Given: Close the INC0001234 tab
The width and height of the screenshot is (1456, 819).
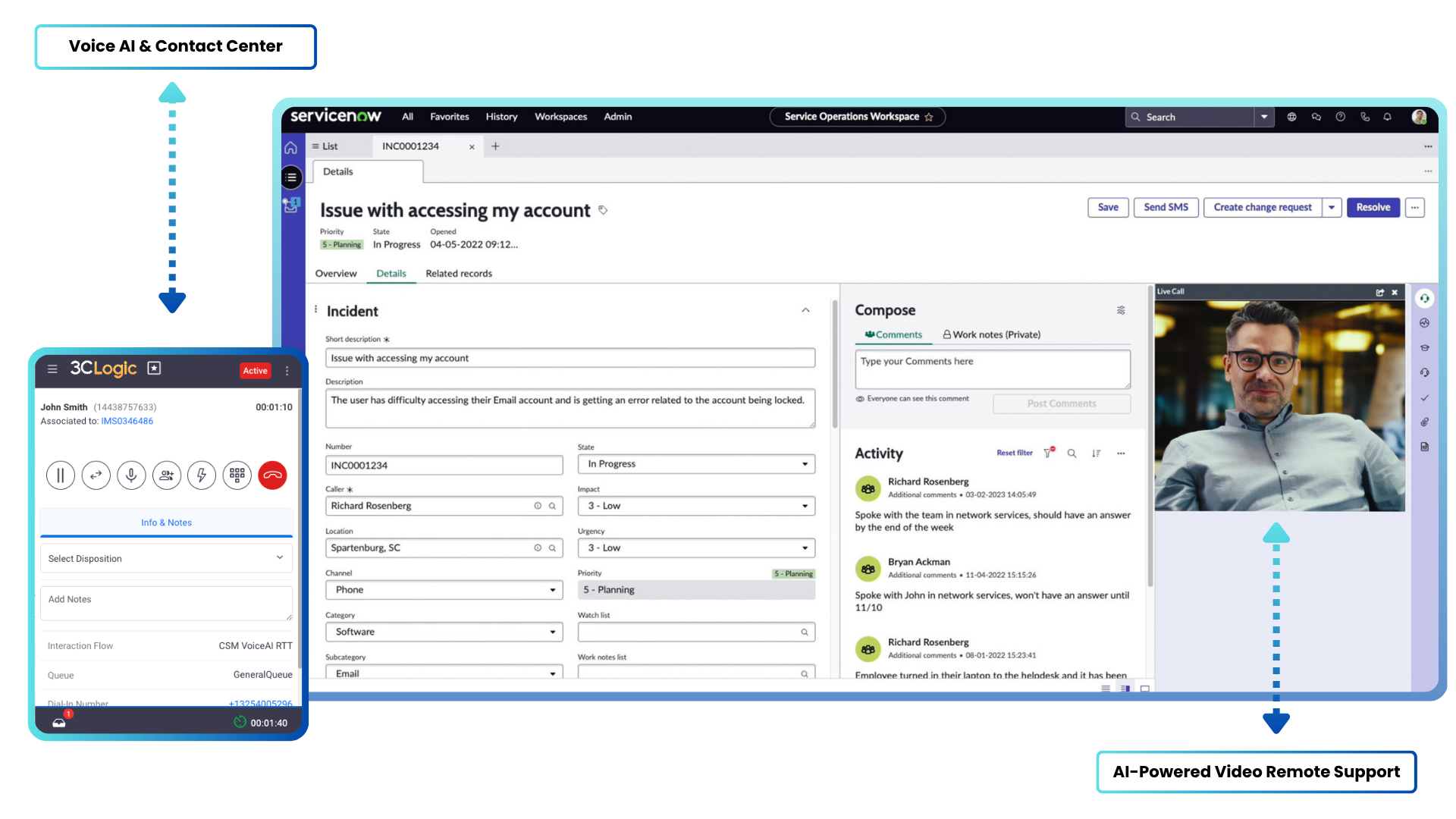Looking at the screenshot, I should click(x=472, y=147).
